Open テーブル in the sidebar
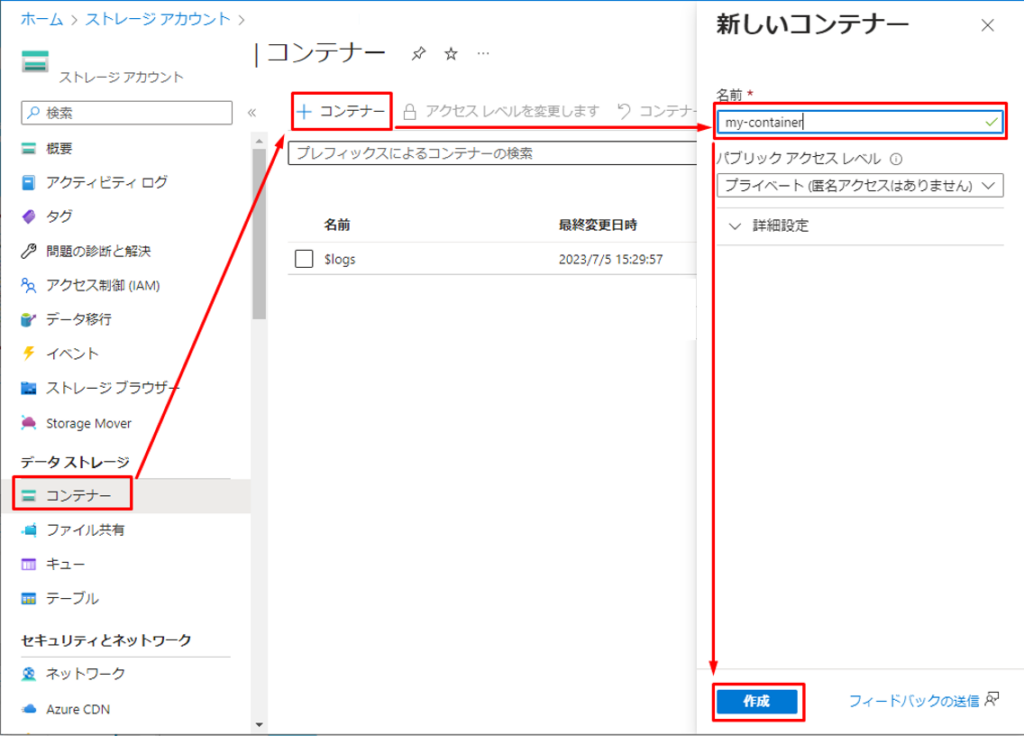Image resolution: width=1024 pixels, height=736 pixels. pyautogui.click(x=72, y=598)
